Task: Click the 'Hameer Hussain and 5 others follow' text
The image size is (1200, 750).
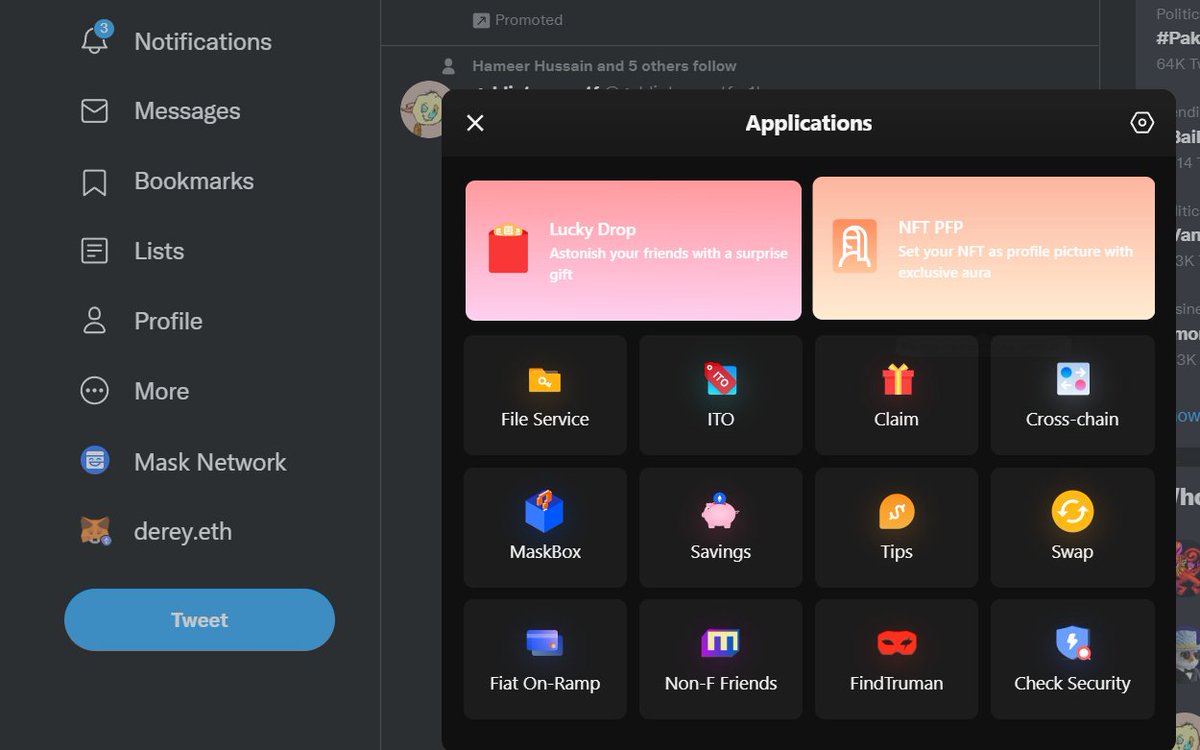Action: coord(604,66)
